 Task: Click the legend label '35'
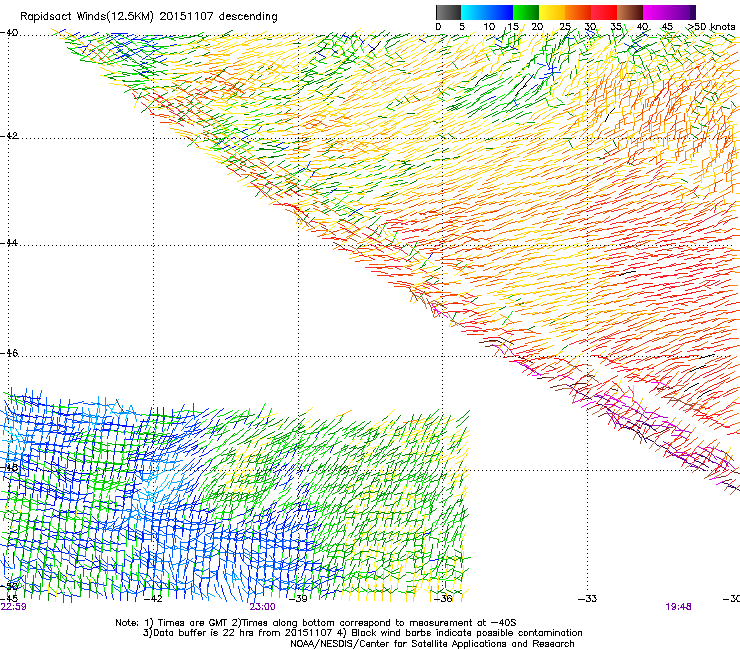[616, 27]
